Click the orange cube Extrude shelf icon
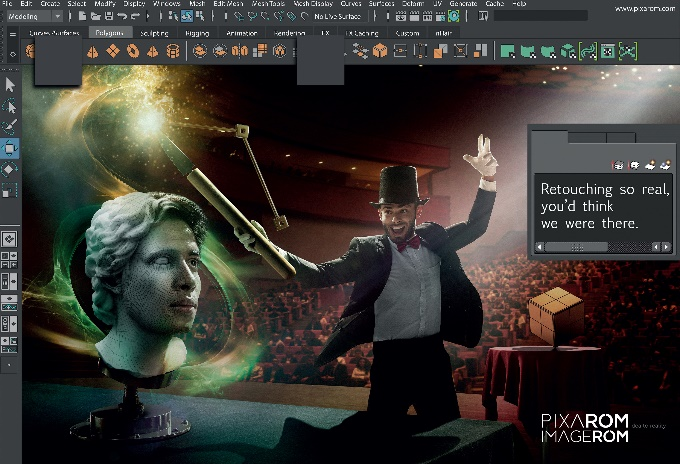Screen dimensions: 680x464 (380, 51)
